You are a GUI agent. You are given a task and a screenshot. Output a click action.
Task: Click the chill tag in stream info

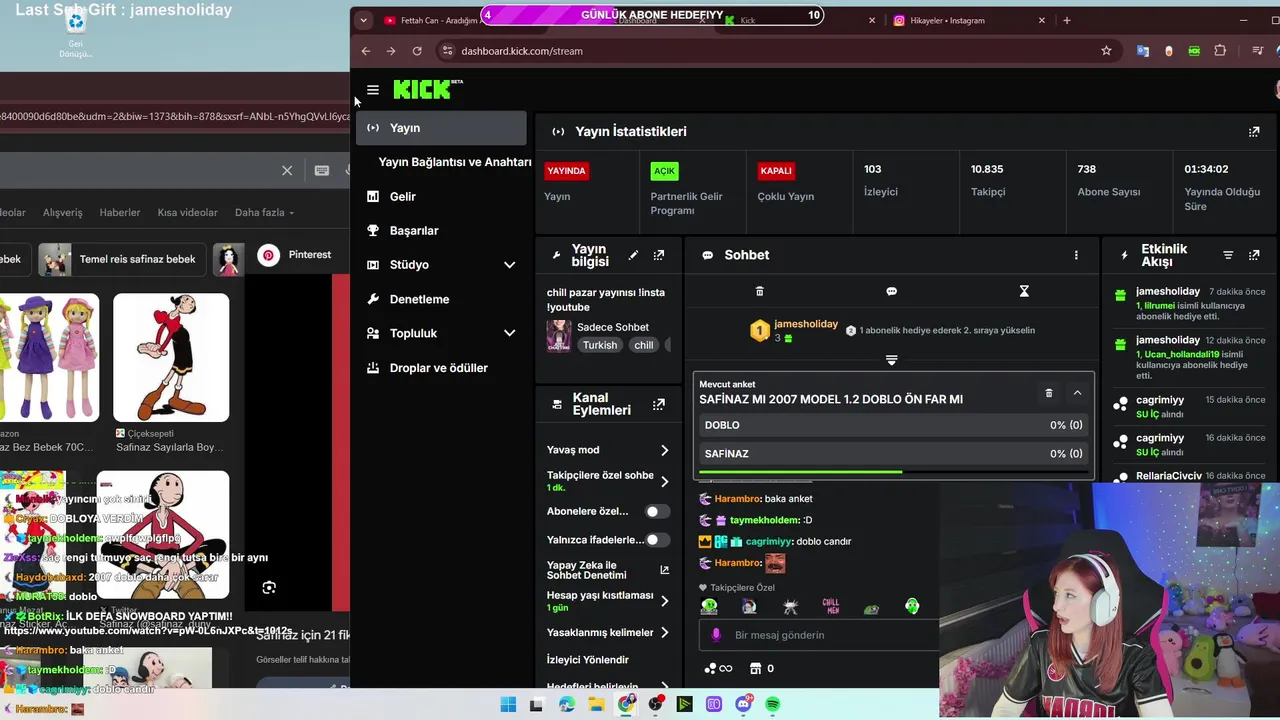tap(644, 345)
